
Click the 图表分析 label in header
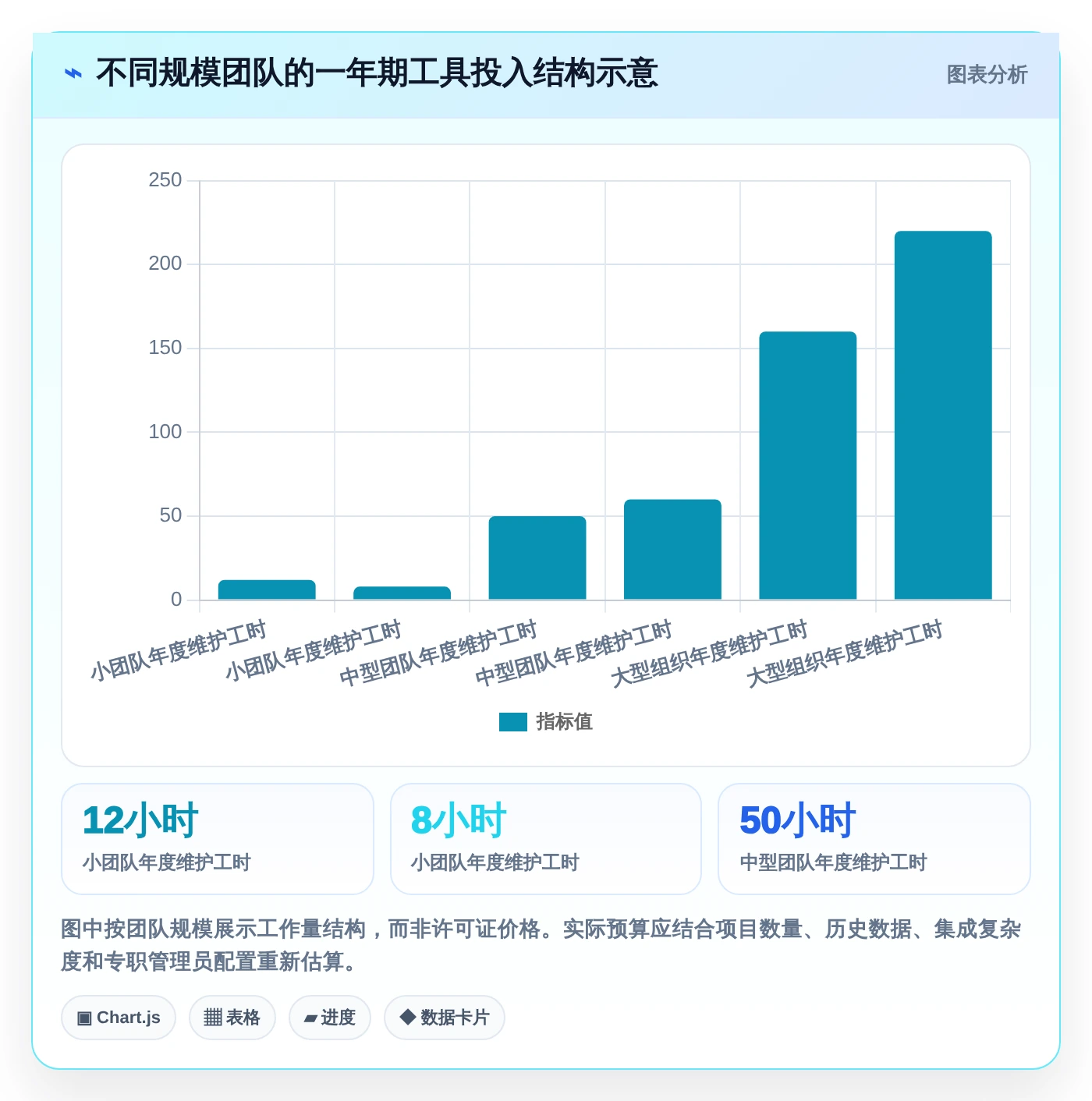(987, 75)
